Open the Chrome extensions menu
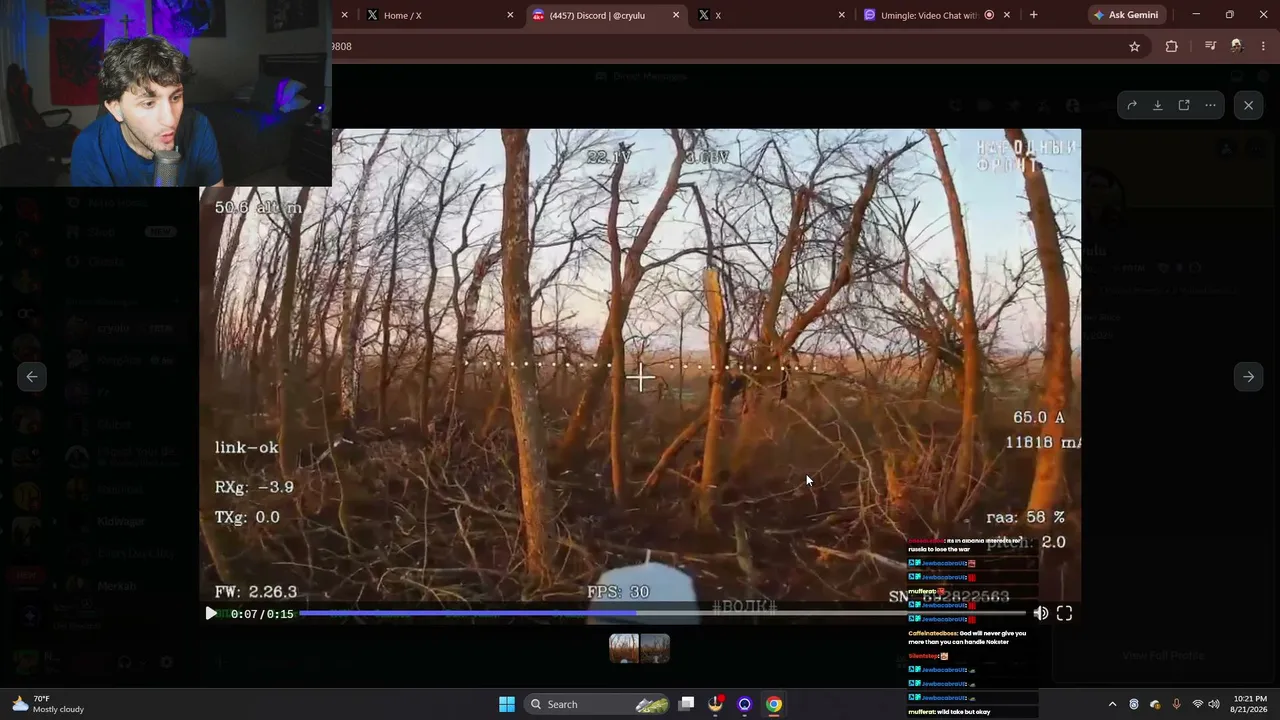This screenshot has width=1280, height=720. pos(1171,46)
